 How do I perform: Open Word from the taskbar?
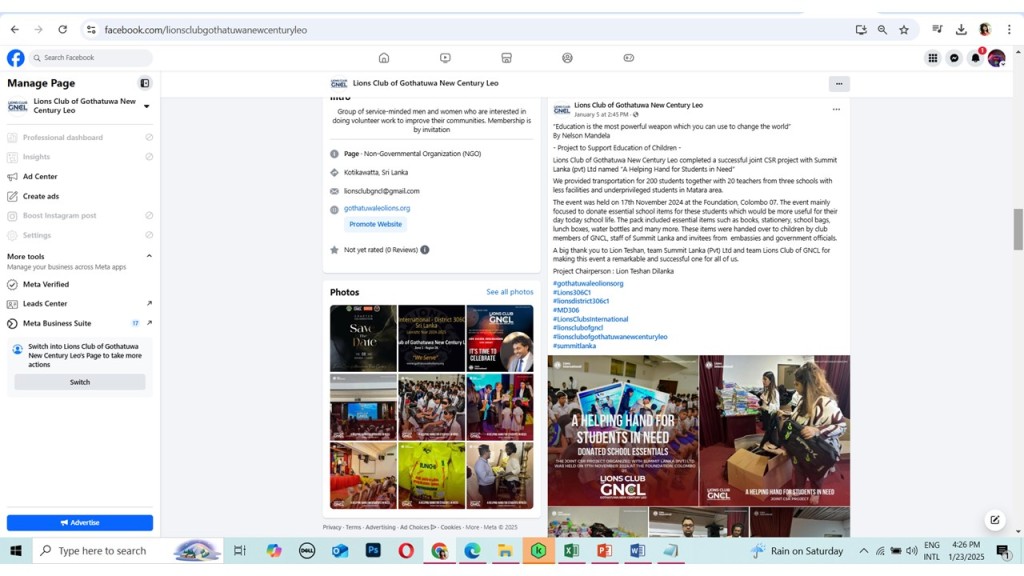637,551
